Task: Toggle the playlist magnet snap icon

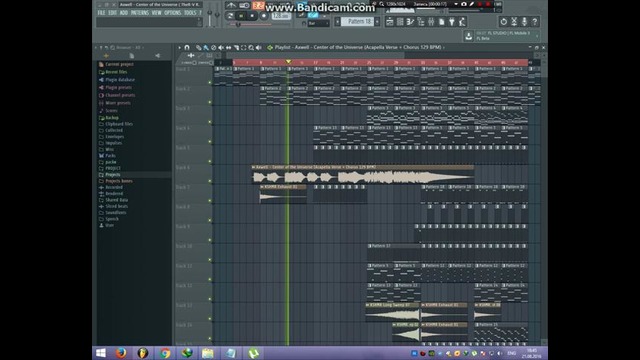Action: (187, 48)
